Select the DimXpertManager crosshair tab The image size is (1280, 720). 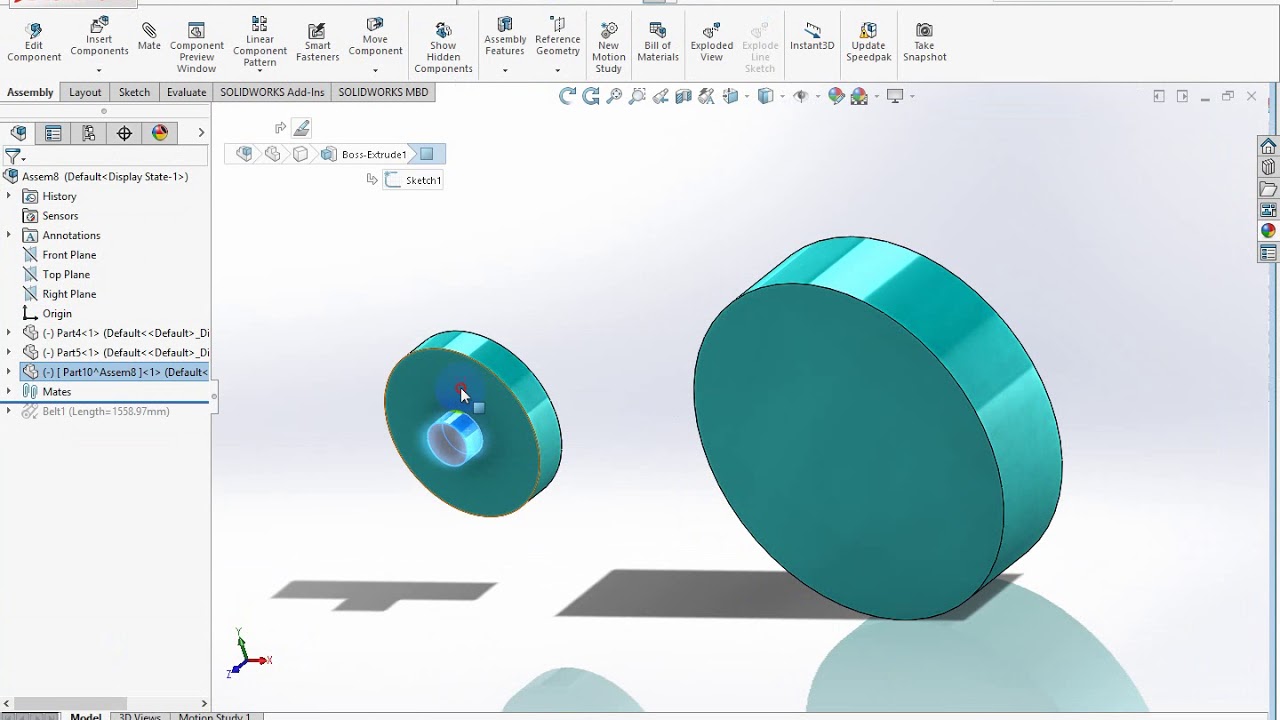(124, 133)
